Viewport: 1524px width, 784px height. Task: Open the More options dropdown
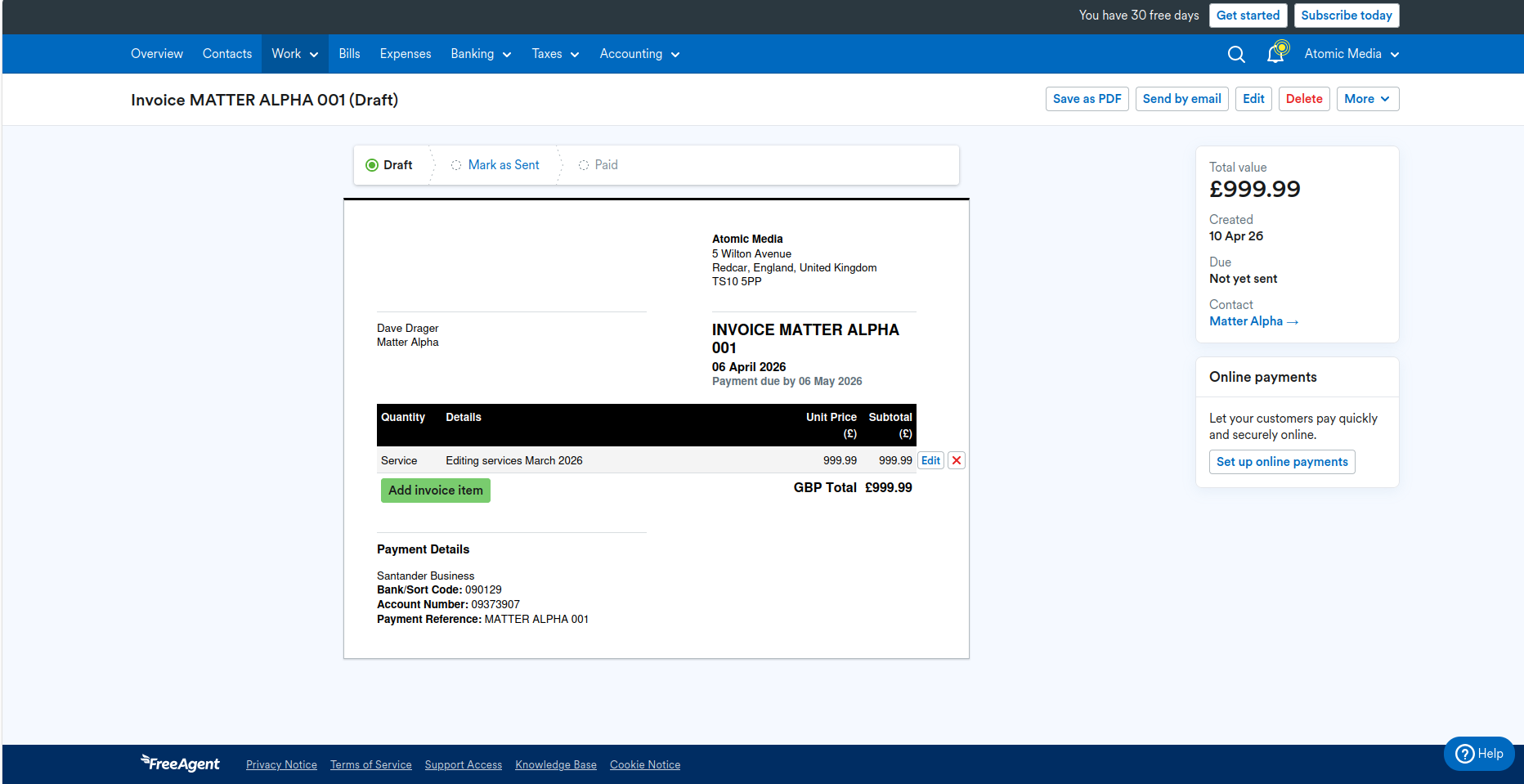click(1366, 98)
